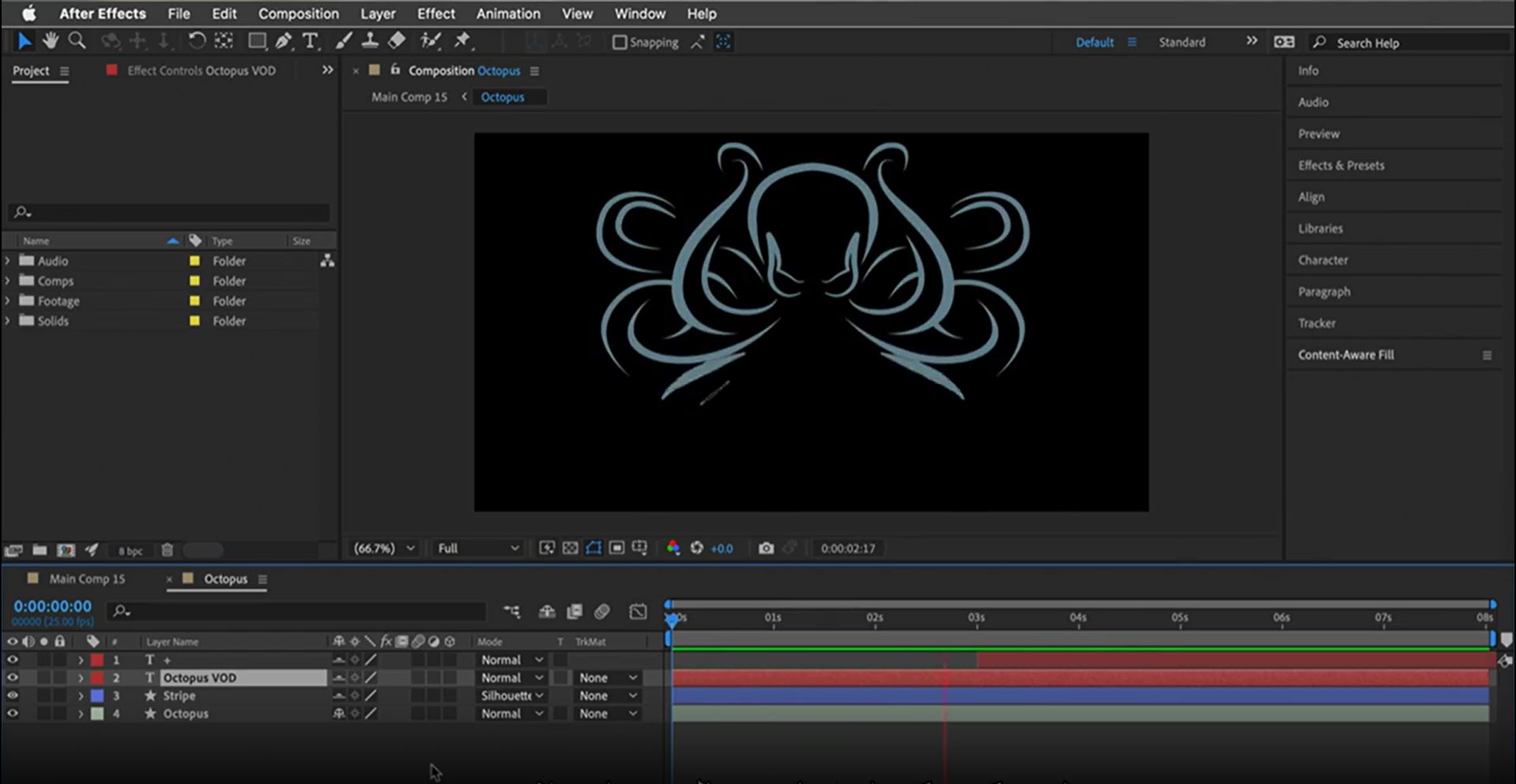Screen dimensions: 1516x784
Task: Select the Horizontal Type tool
Action: coord(310,41)
